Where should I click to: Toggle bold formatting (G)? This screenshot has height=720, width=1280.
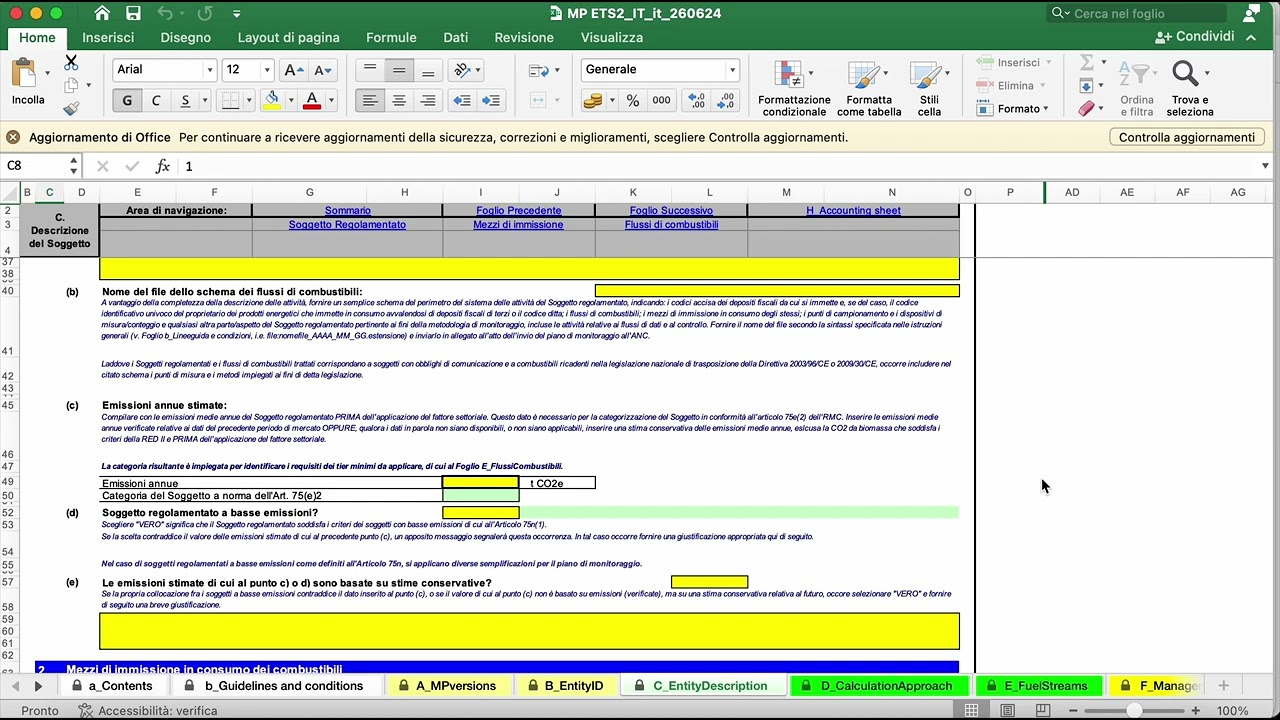[127, 101]
